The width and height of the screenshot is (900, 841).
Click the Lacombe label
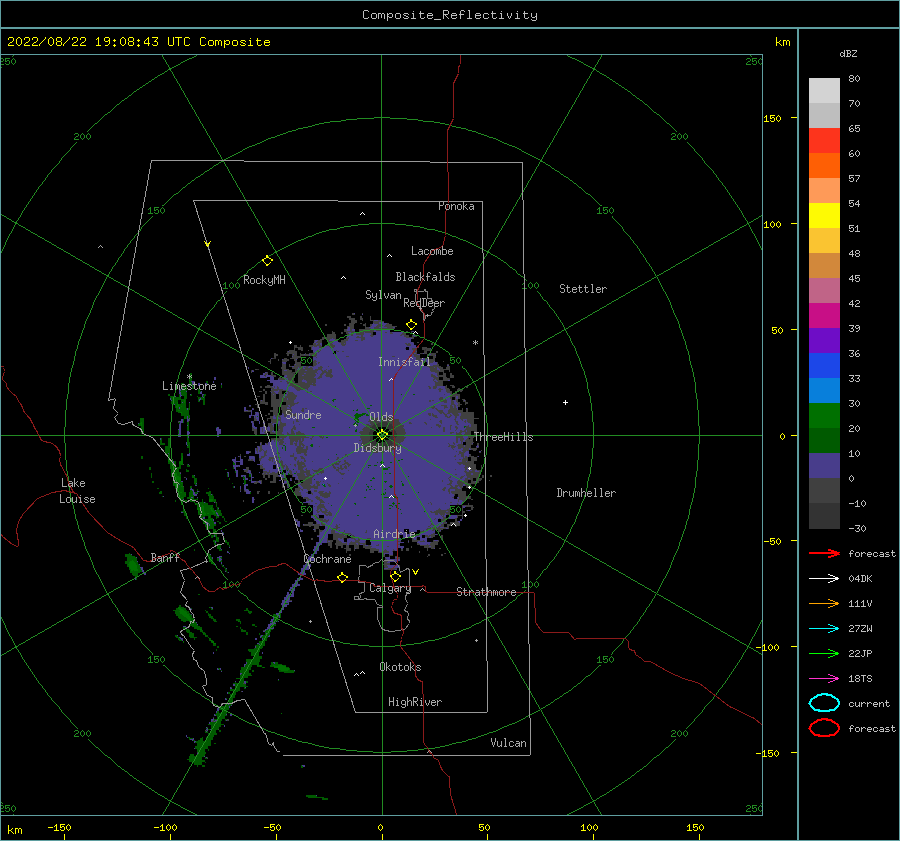tap(432, 251)
